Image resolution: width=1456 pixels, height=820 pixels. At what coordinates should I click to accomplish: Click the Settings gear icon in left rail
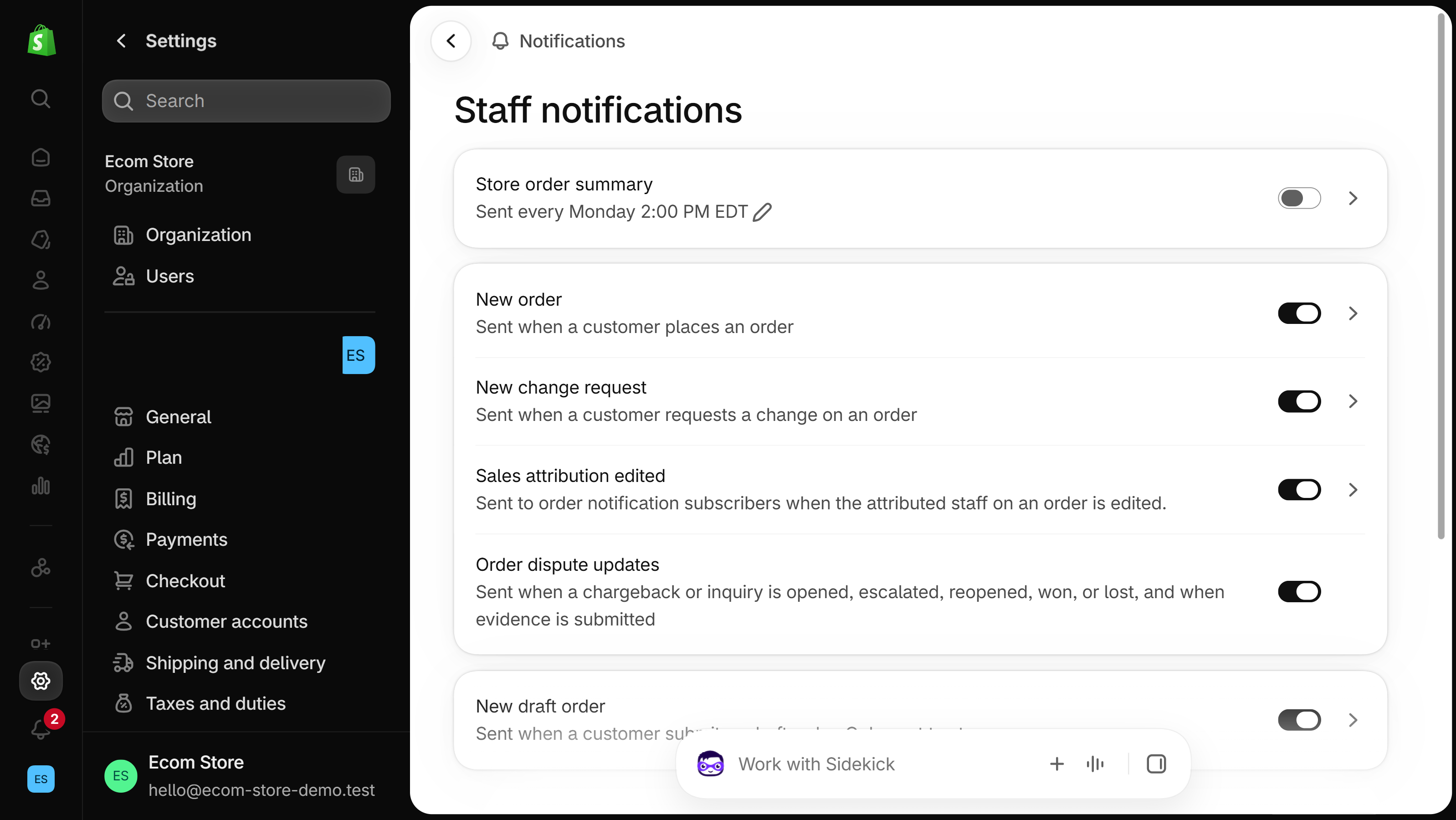tap(41, 681)
